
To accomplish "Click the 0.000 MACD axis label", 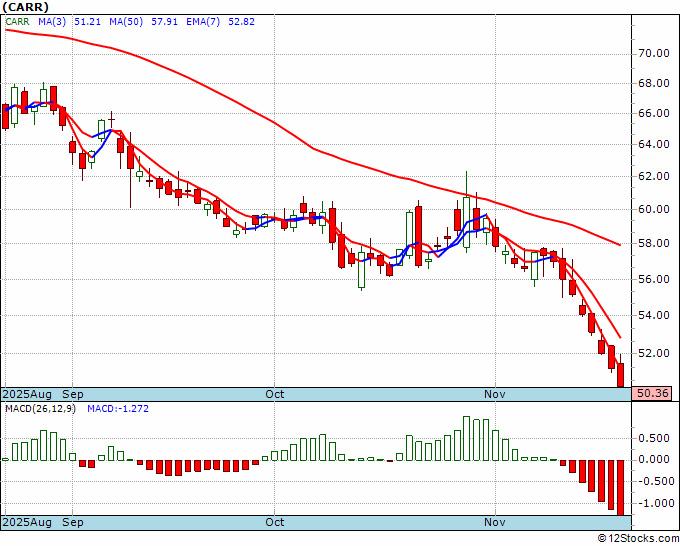I will (x=654, y=460).
